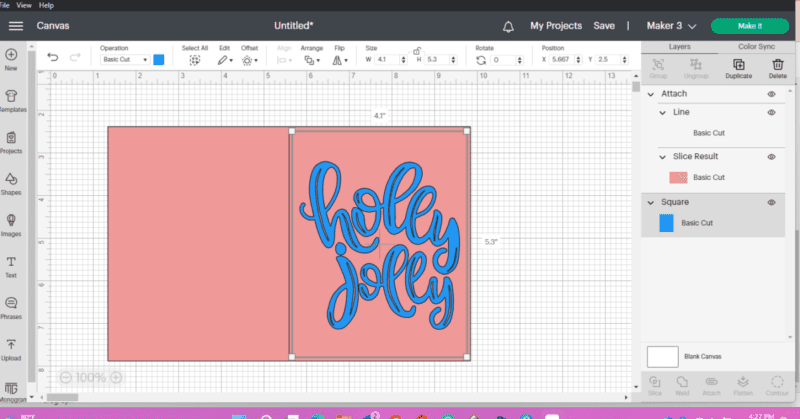Screen dimensions: 800x419
Task: Select the pink Slice Result layer swatch
Action: pos(678,178)
